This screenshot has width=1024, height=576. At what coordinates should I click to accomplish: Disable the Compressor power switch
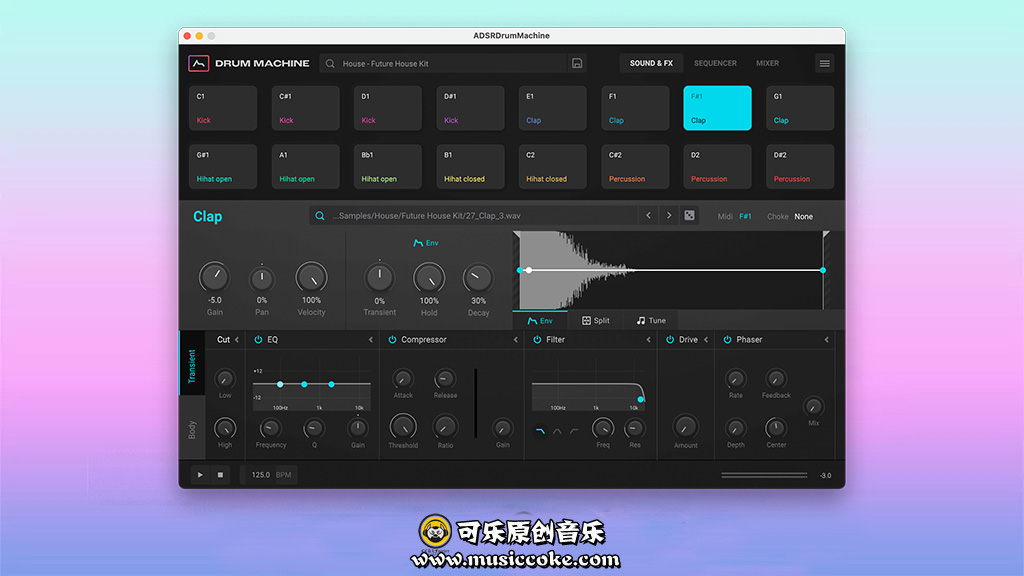point(392,340)
